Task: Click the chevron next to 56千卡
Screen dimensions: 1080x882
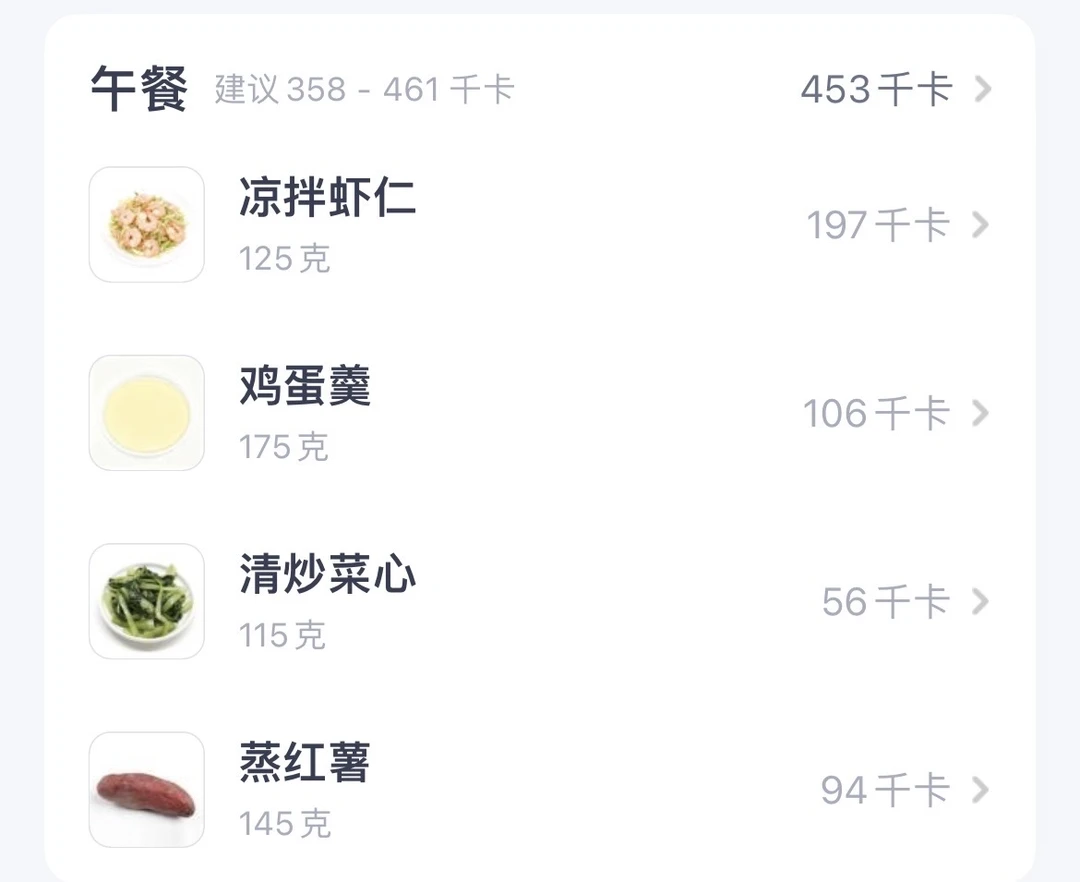Action: click(980, 601)
